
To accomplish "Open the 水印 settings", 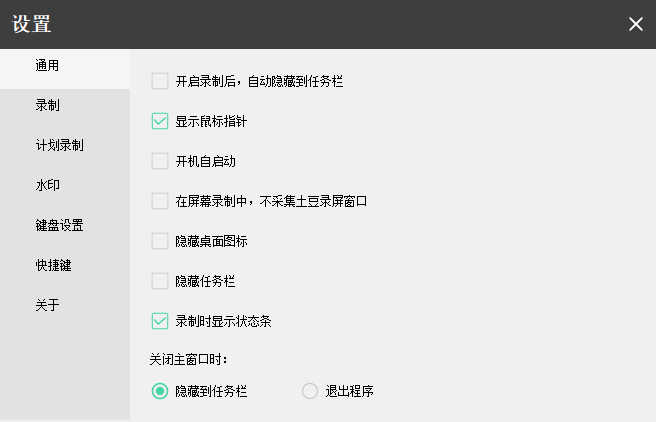I will click(x=48, y=185).
